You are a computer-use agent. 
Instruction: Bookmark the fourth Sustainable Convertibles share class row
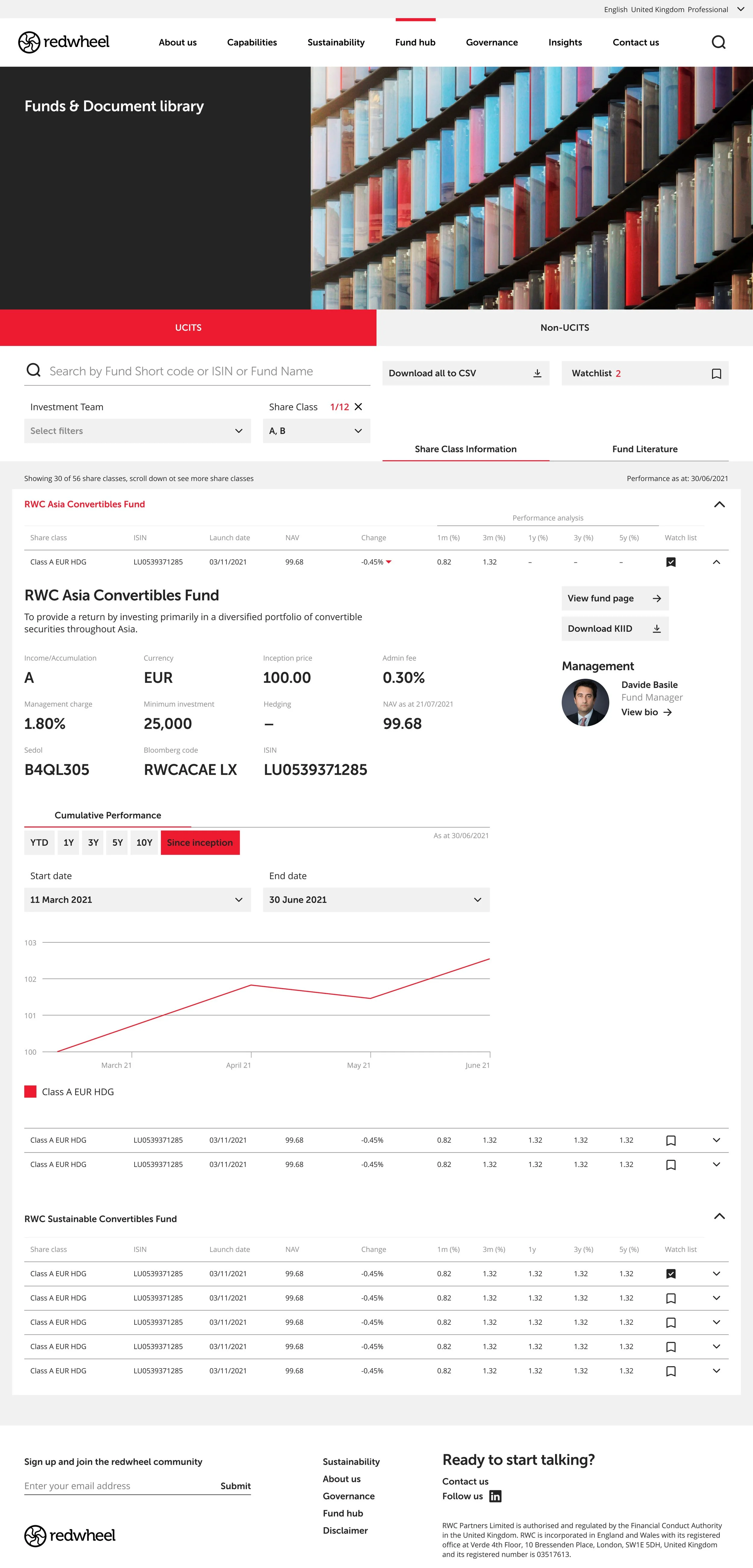pyautogui.click(x=671, y=1347)
